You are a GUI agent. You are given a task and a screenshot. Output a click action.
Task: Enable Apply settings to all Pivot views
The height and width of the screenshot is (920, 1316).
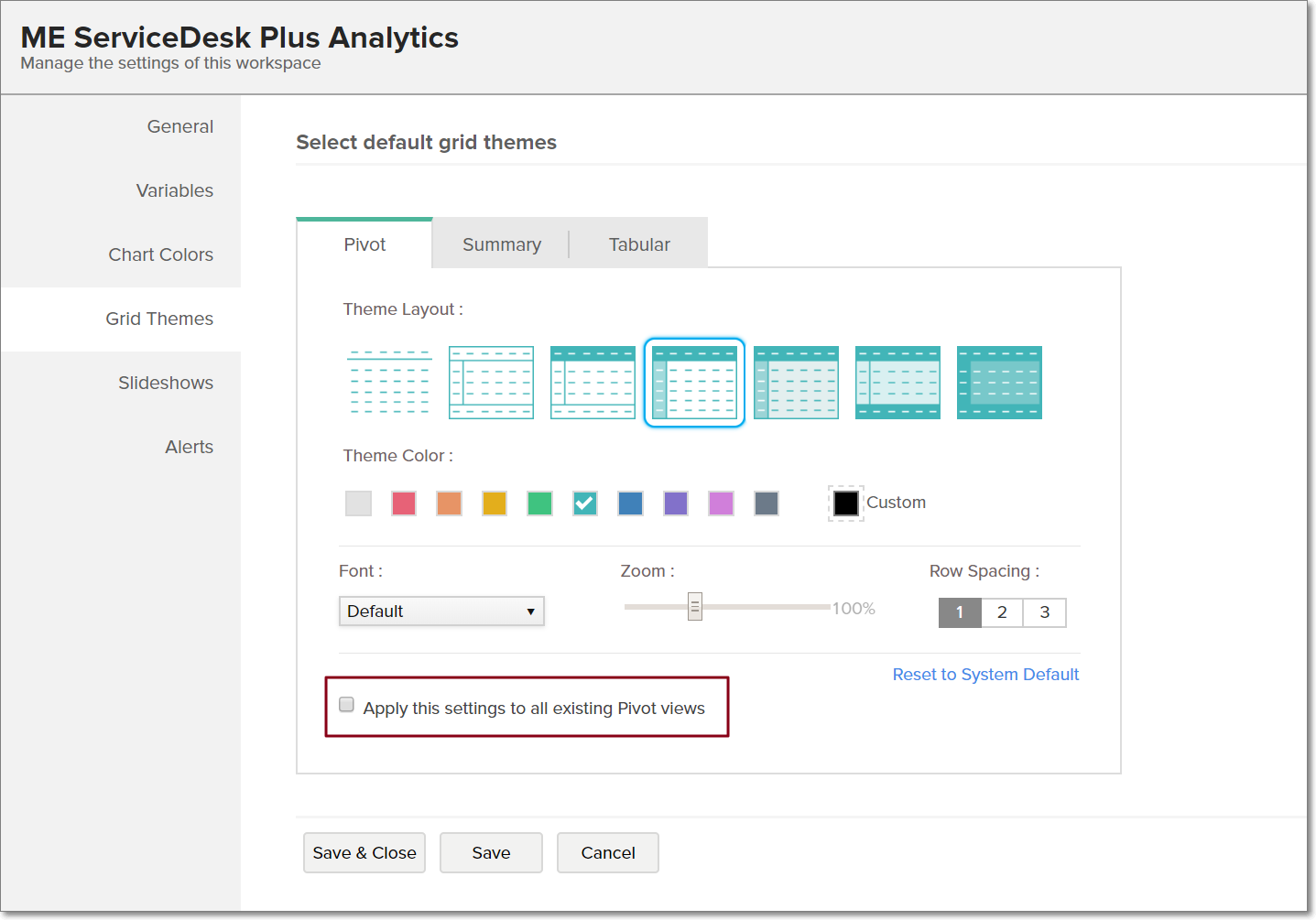(x=347, y=705)
